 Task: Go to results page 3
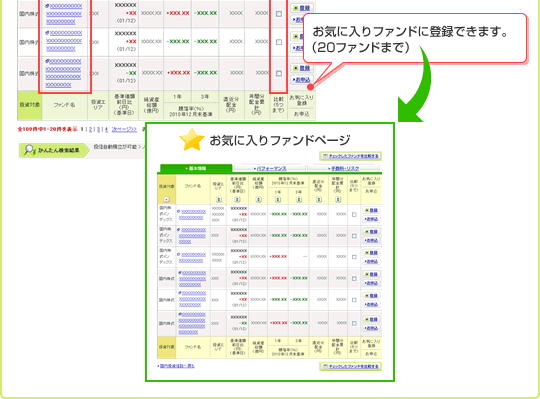[x=98, y=129]
